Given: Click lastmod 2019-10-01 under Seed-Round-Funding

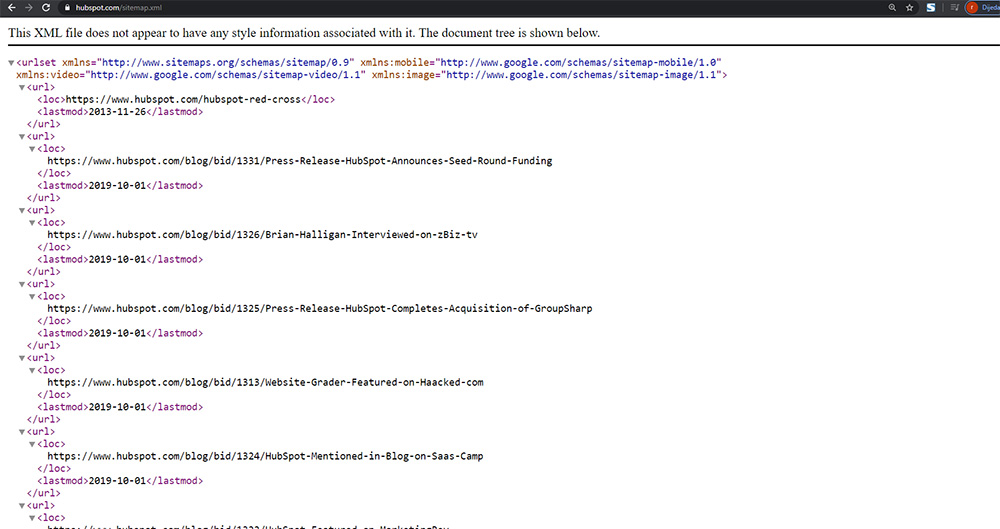Looking at the screenshot, I should tap(117, 186).
